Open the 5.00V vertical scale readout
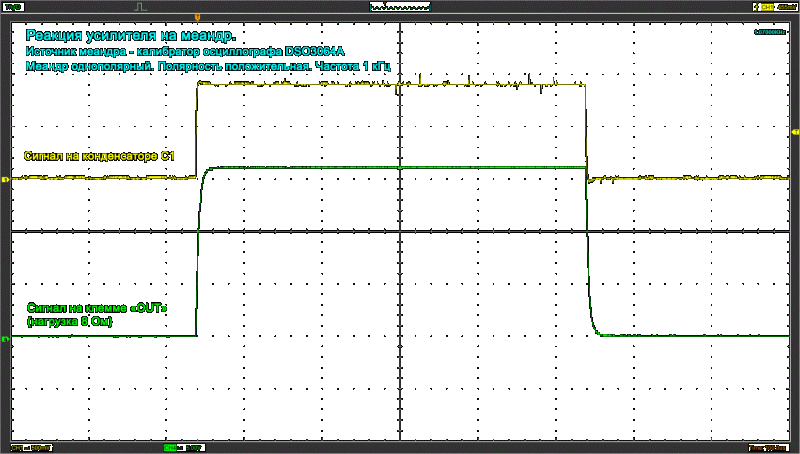Screen dimensions: 800x454 [190, 448]
